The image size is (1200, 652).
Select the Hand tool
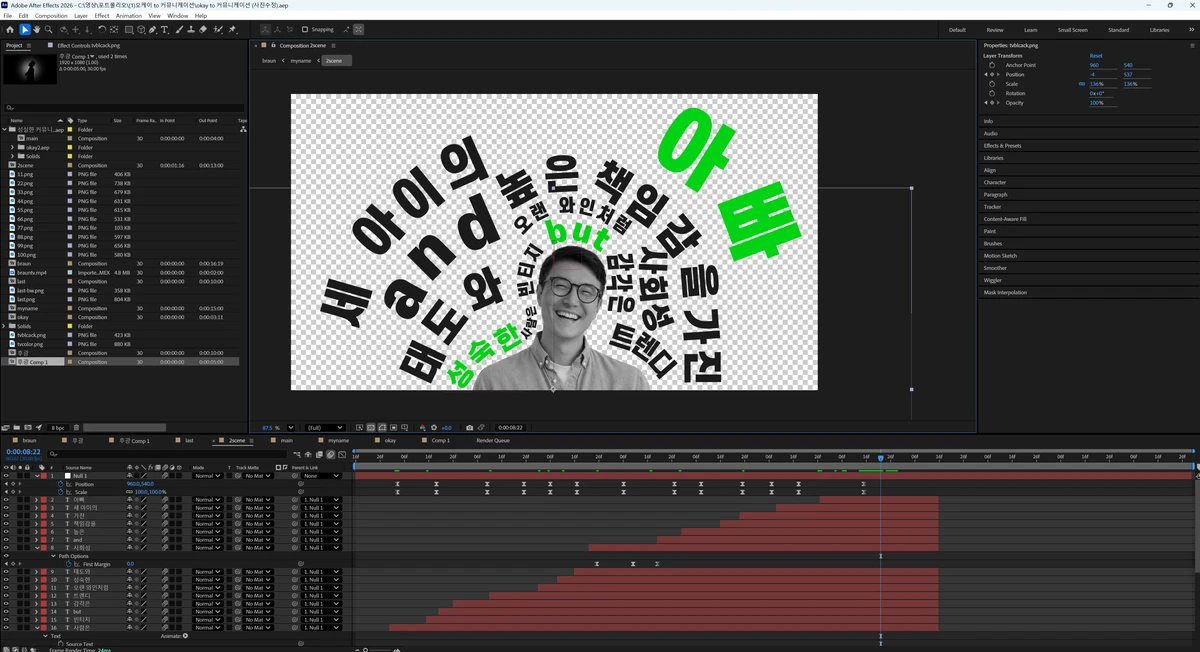(37, 30)
